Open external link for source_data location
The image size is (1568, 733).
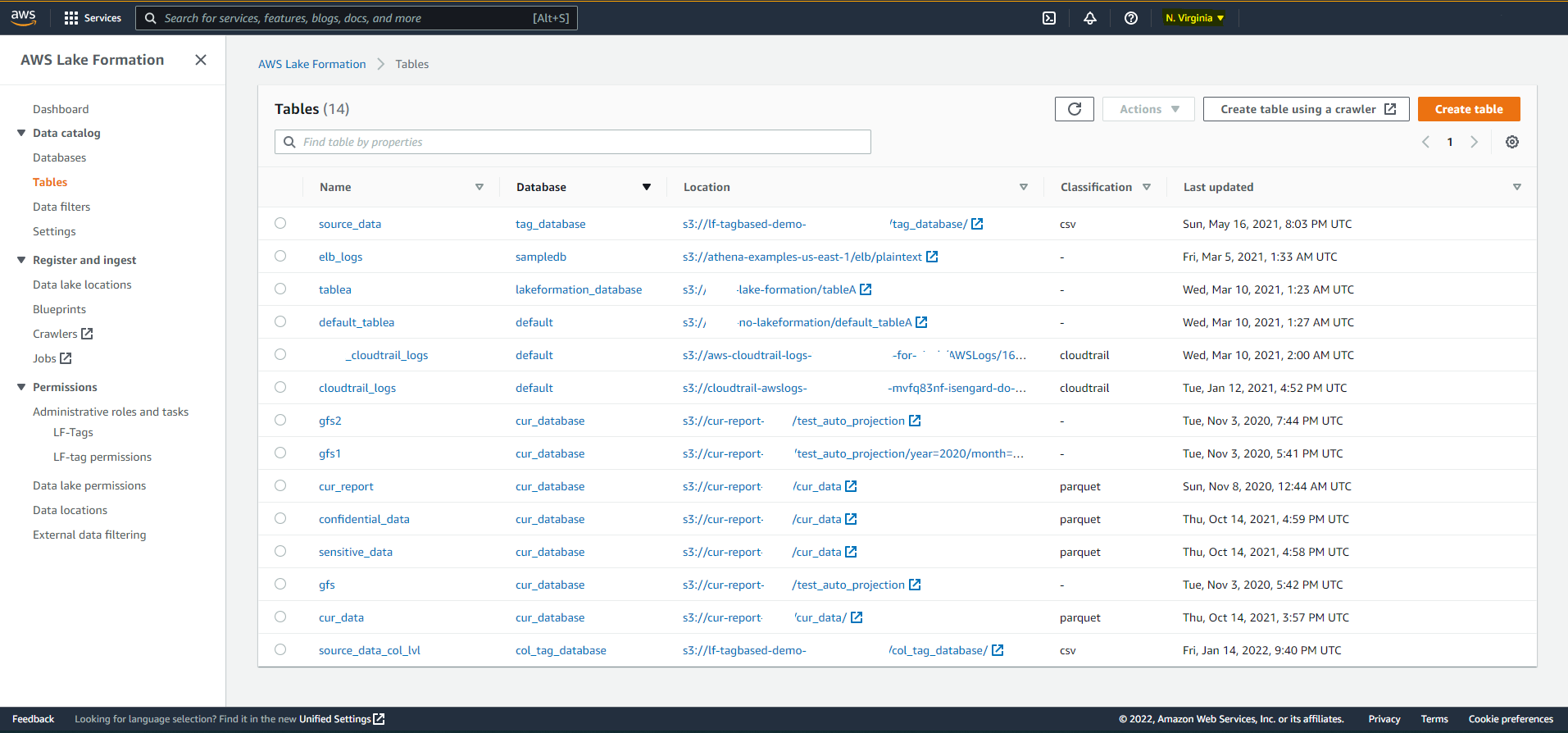[977, 224]
